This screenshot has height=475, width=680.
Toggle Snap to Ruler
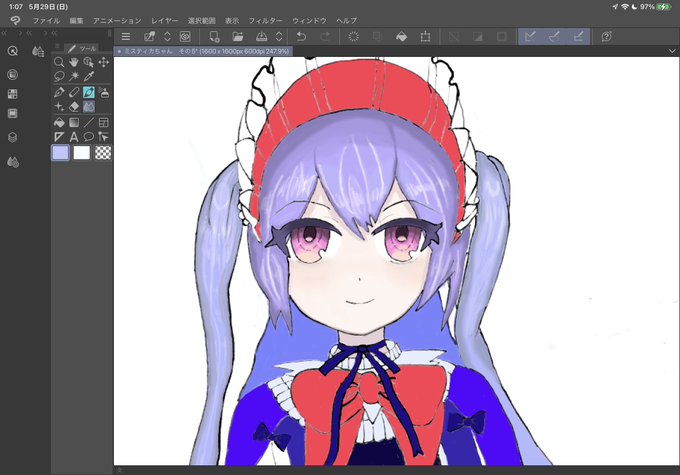[530, 37]
